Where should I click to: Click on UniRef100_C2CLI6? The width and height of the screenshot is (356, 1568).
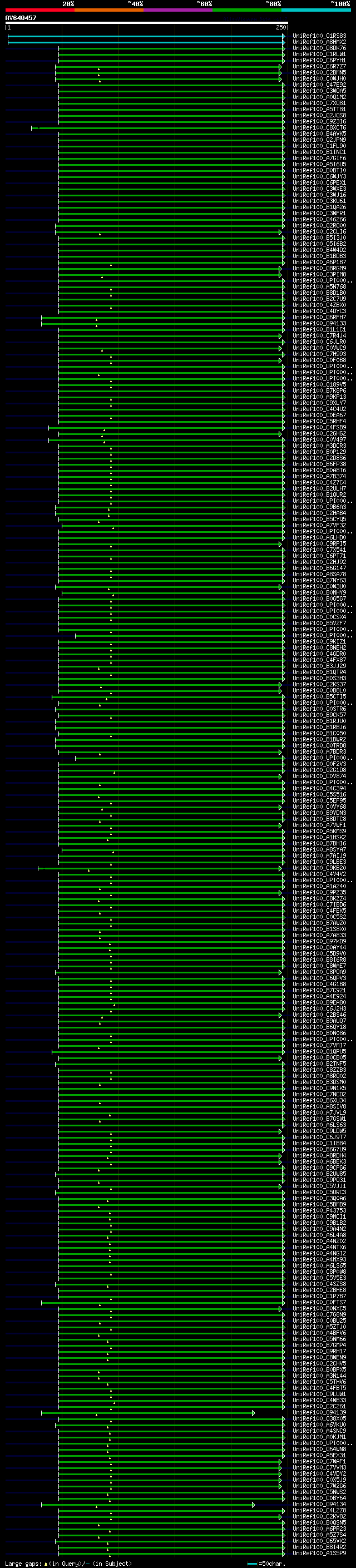(319, 231)
